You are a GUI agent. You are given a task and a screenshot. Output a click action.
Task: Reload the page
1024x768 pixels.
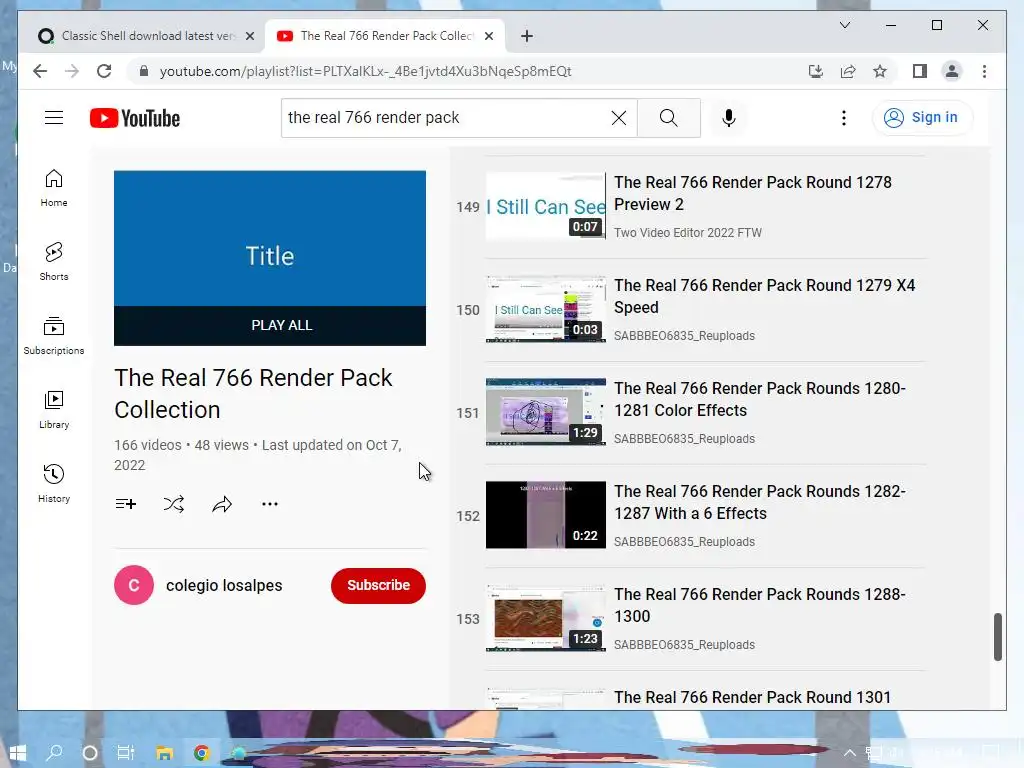pyautogui.click(x=104, y=71)
